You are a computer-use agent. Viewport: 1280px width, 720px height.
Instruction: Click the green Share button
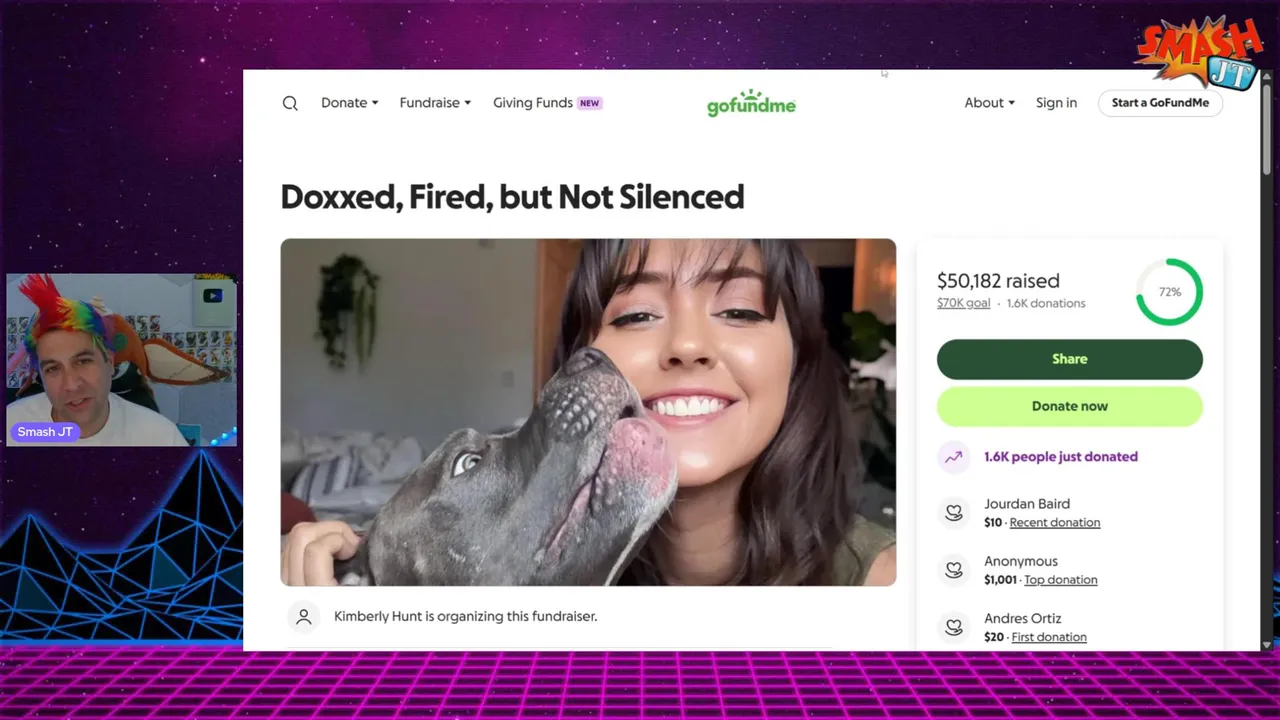pos(1069,359)
